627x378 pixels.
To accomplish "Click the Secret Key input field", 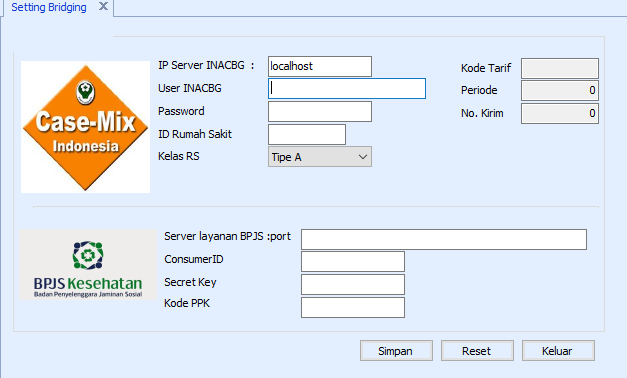I will pyautogui.click(x=353, y=284).
